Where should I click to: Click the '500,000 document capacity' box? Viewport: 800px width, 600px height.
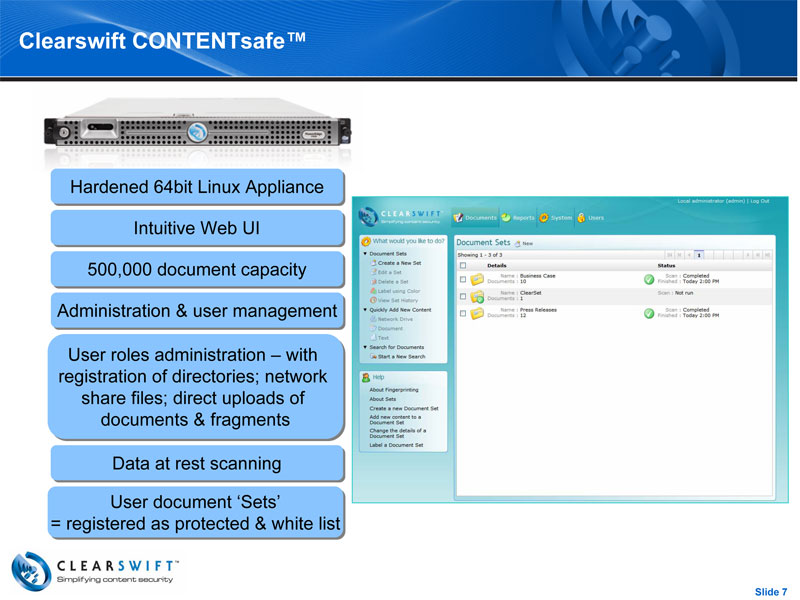tap(197, 269)
